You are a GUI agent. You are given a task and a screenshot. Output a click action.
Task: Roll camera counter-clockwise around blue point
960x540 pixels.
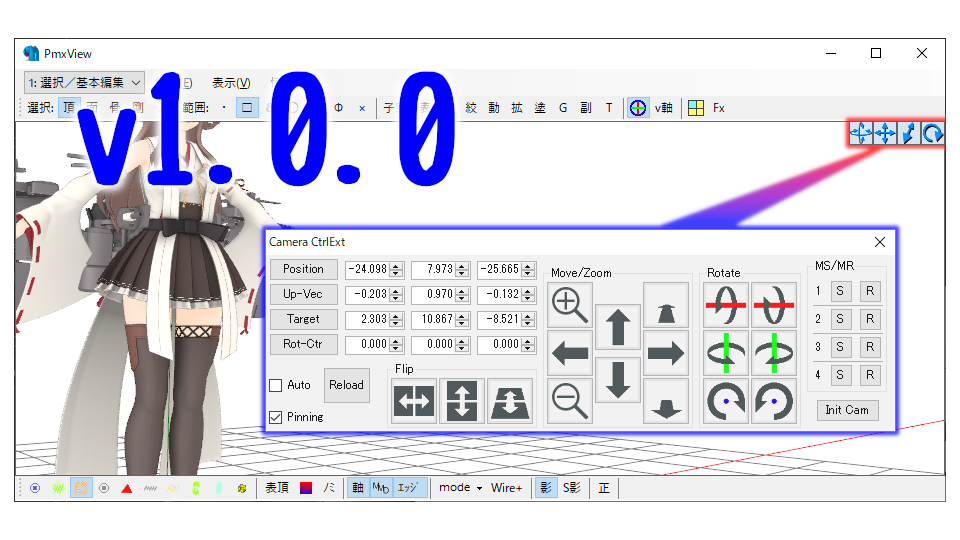[773, 401]
